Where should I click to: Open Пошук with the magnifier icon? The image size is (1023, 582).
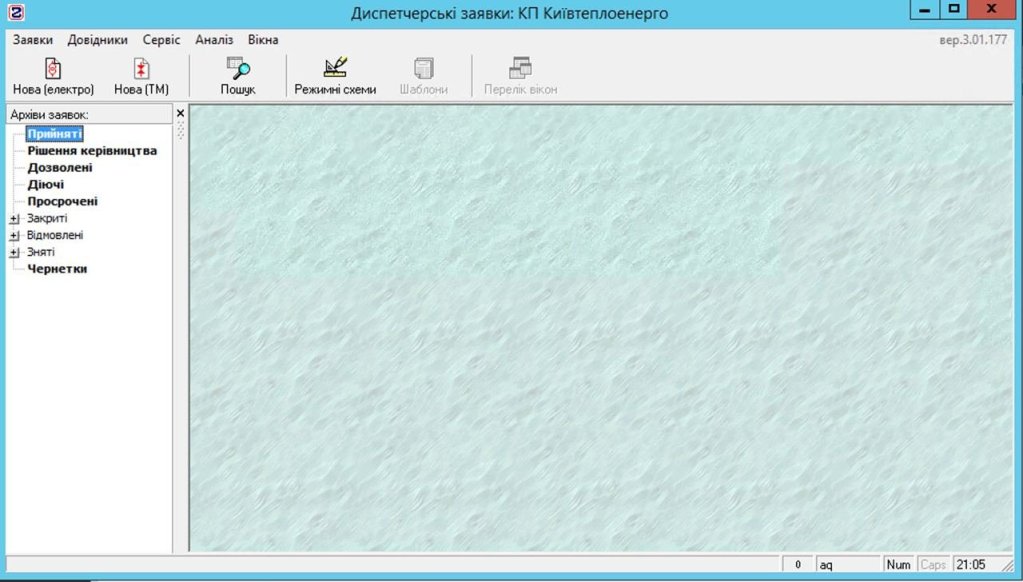tap(238, 69)
